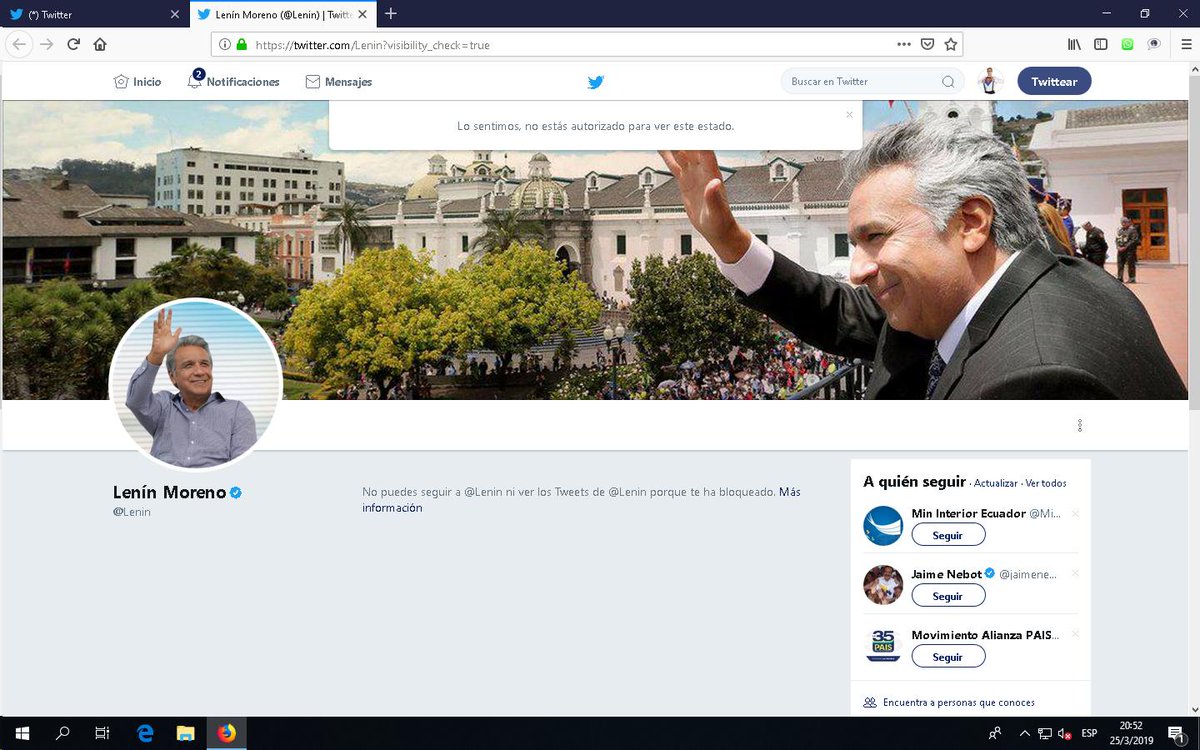Open the profile three-dot options menu

pyautogui.click(x=1080, y=425)
